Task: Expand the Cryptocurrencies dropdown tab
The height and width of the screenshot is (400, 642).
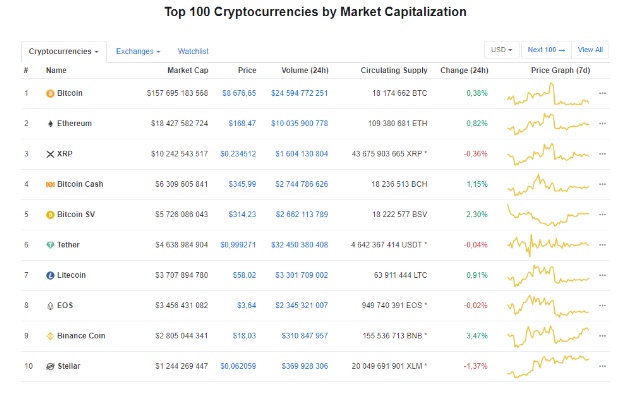Action: point(63,52)
